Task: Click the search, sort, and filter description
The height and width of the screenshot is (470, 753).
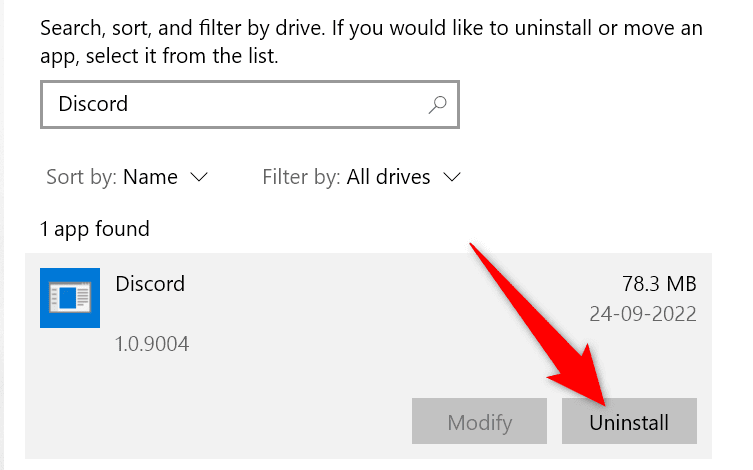Action: point(370,41)
